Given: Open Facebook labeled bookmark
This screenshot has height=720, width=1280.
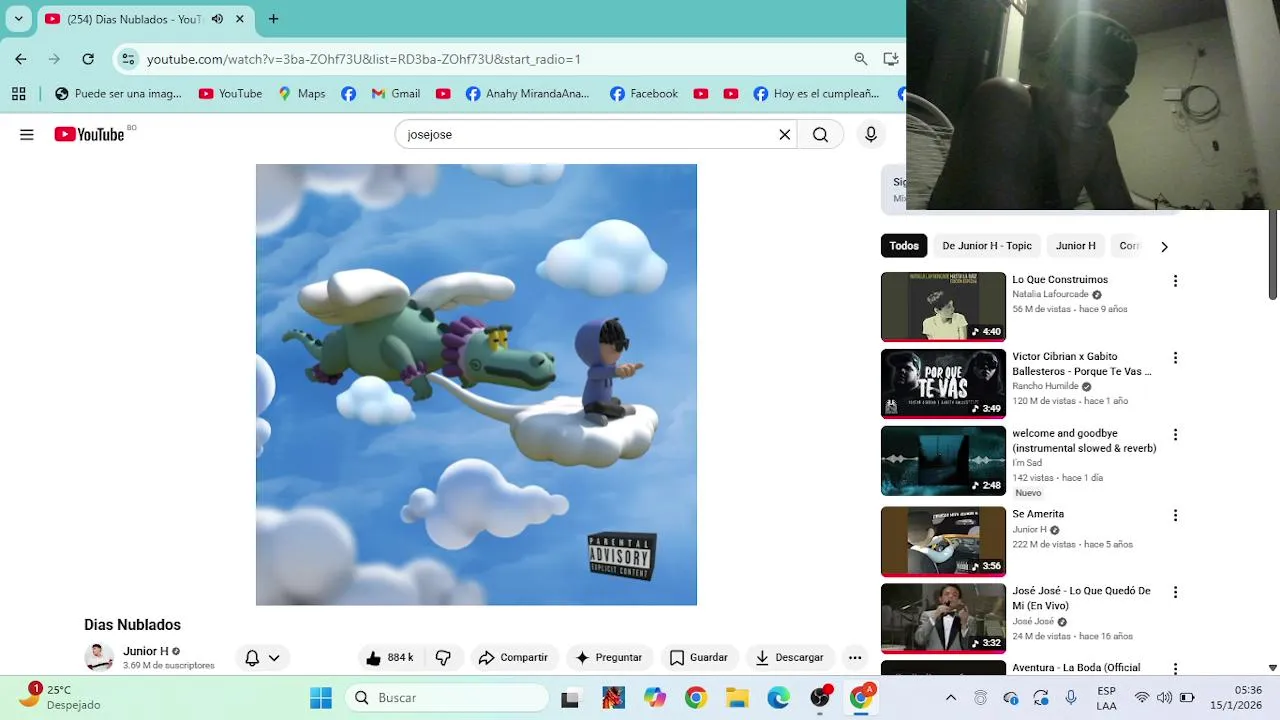Looking at the screenshot, I should click(644, 94).
